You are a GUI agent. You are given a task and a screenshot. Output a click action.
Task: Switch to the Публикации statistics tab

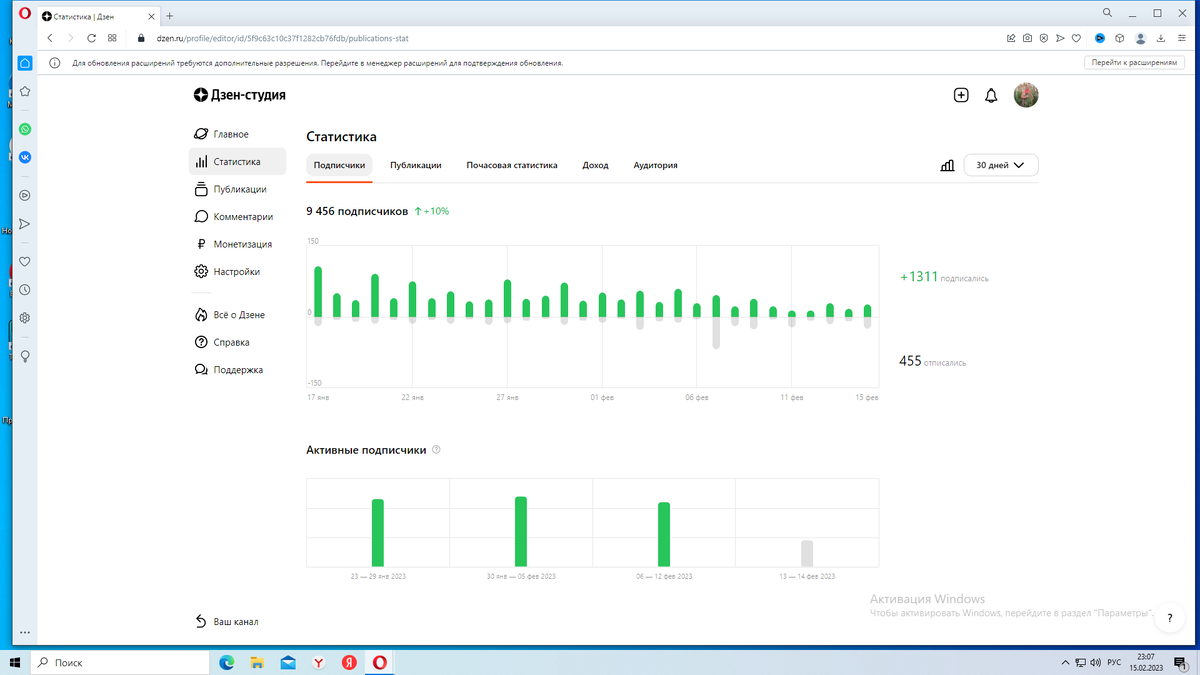(x=416, y=165)
